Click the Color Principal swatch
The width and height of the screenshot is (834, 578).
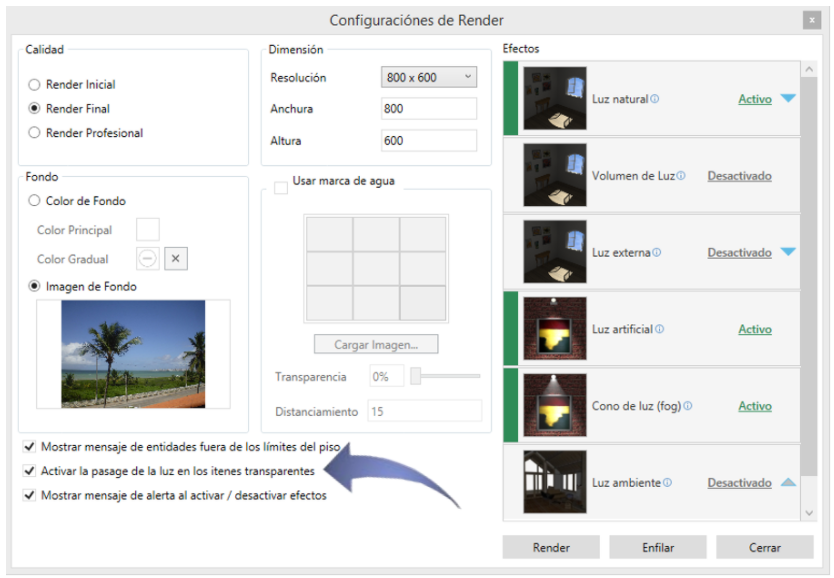tap(148, 229)
